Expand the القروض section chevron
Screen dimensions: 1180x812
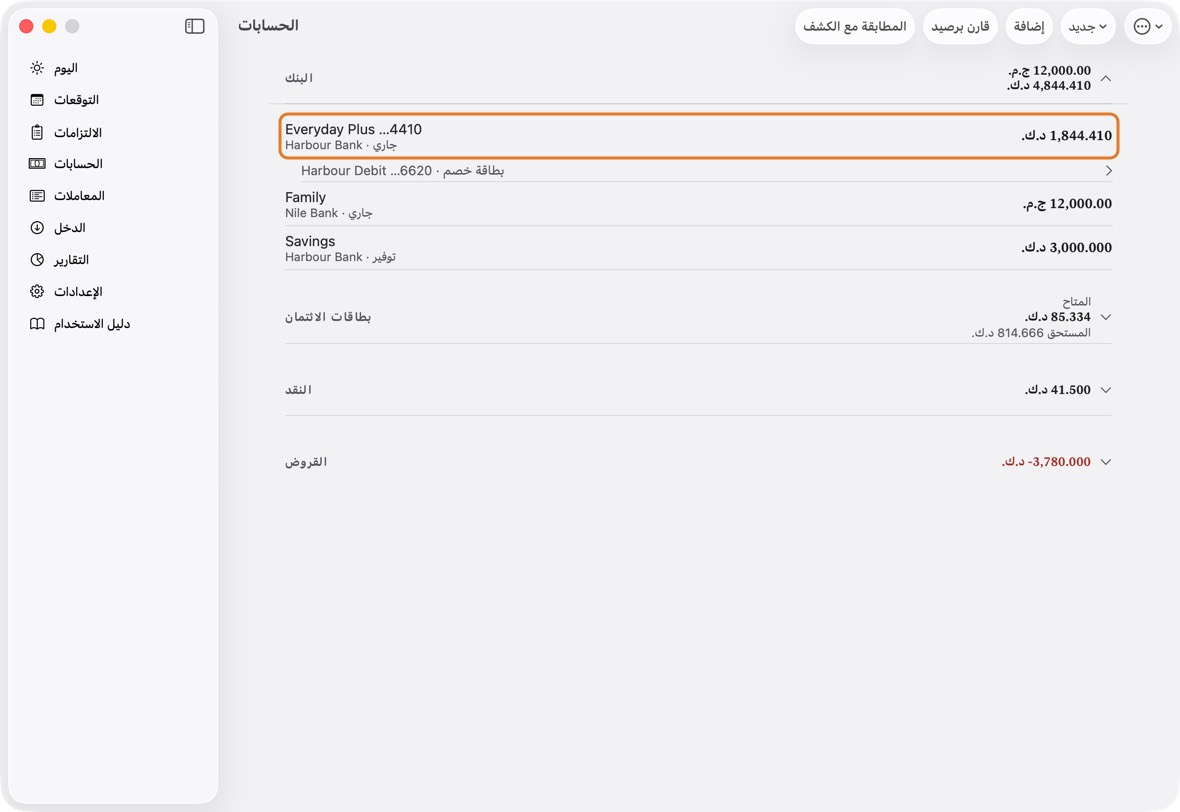tap(1106, 462)
